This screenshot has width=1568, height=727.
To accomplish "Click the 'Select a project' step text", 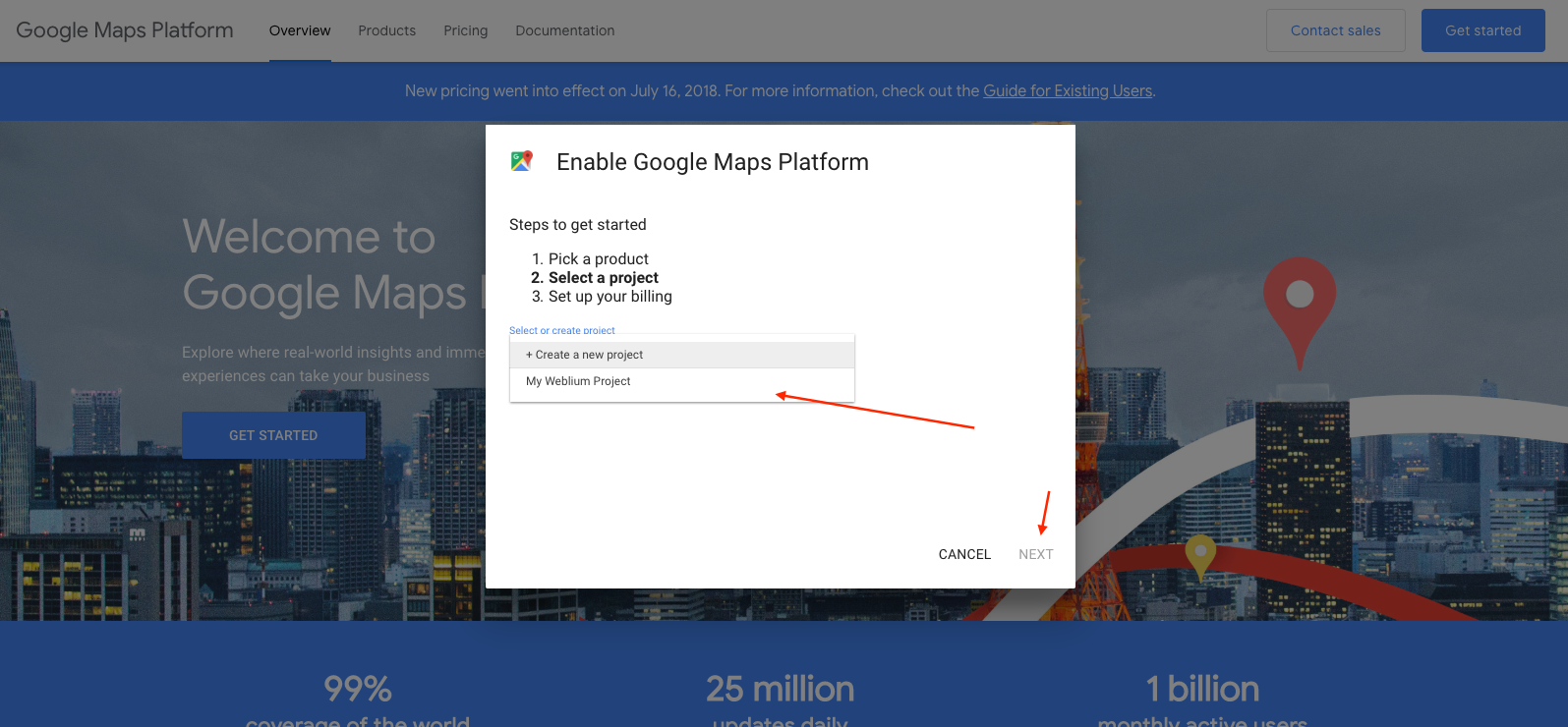I will pos(604,277).
